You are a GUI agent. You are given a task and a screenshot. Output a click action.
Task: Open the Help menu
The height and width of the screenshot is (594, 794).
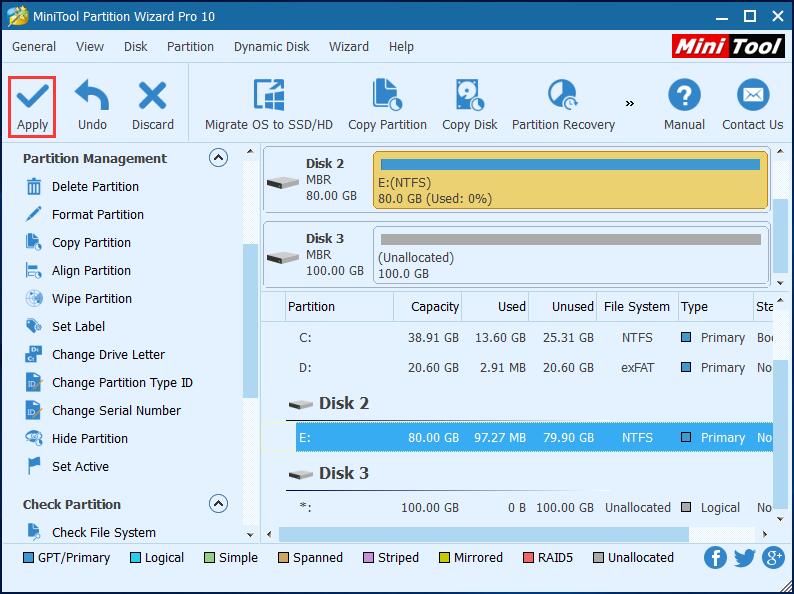click(x=401, y=47)
